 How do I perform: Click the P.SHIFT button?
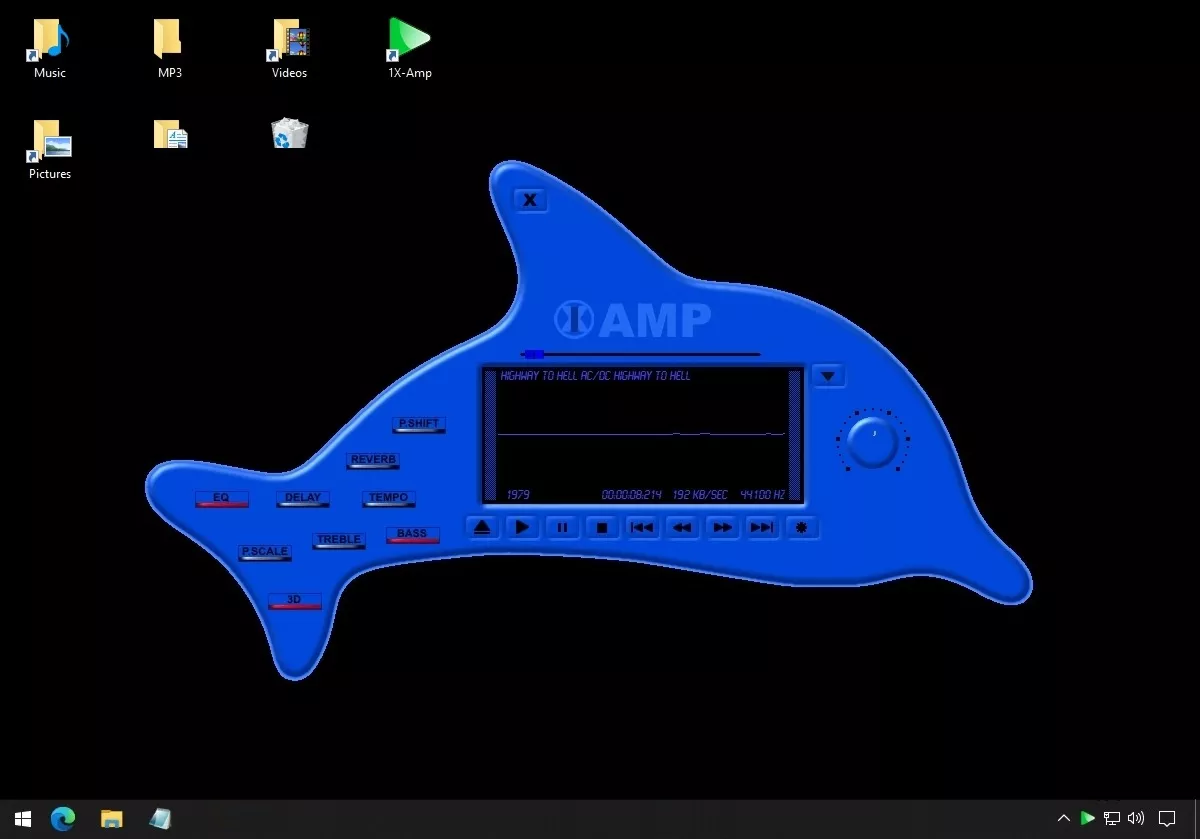[418, 424]
